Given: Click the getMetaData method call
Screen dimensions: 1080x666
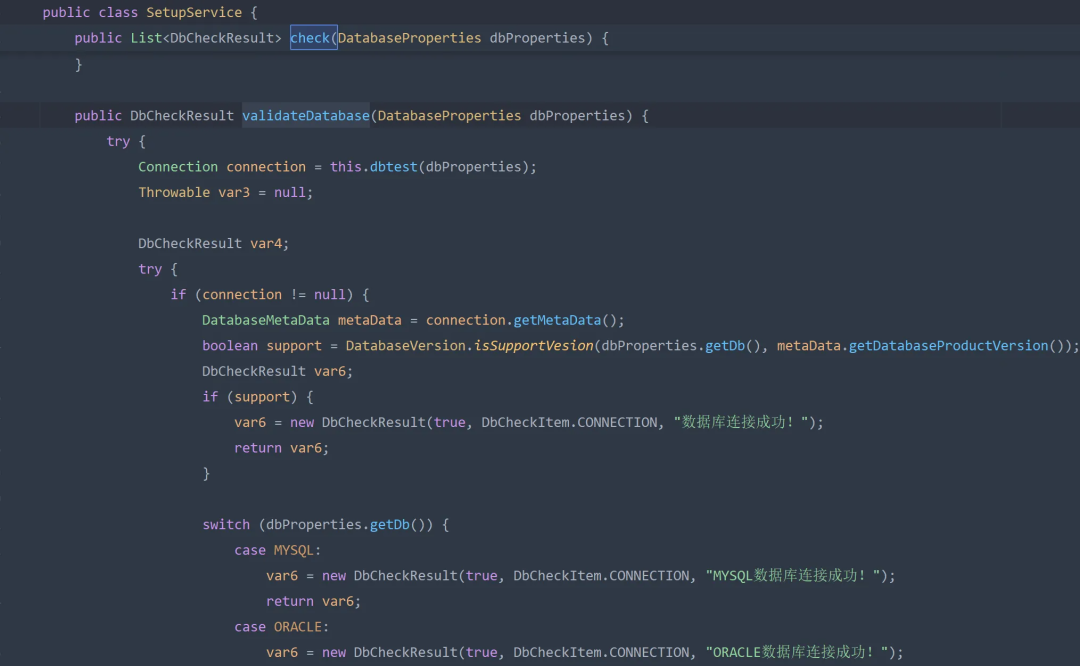Looking at the screenshot, I should [557, 320].
